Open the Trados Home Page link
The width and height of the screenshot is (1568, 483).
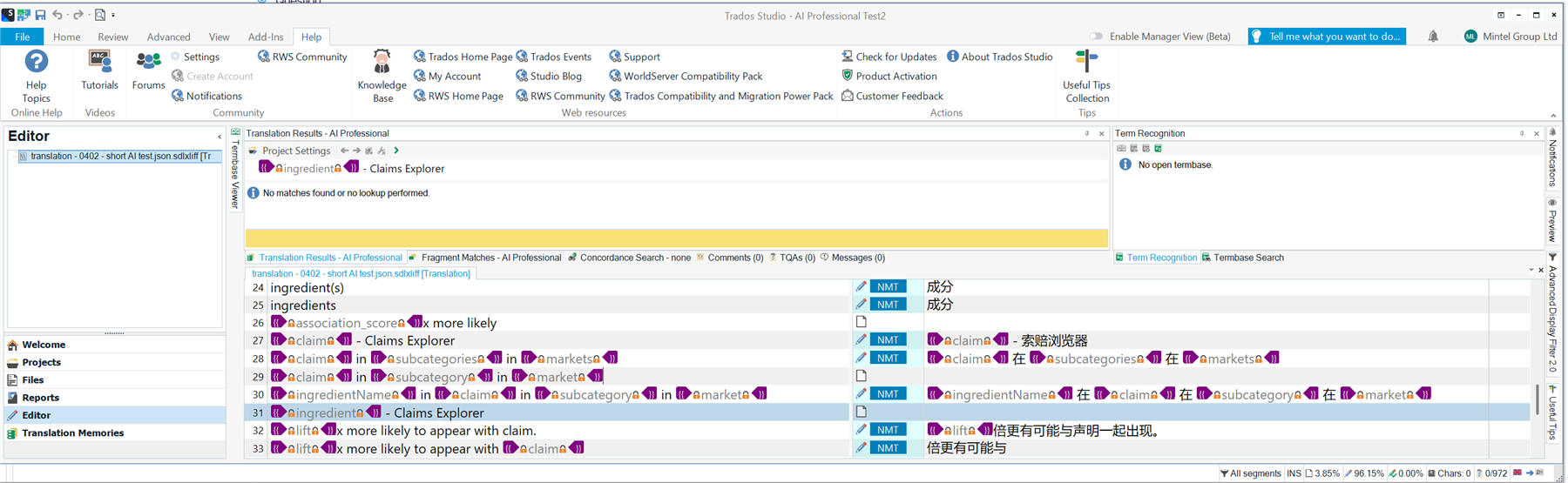pos(463,57)
